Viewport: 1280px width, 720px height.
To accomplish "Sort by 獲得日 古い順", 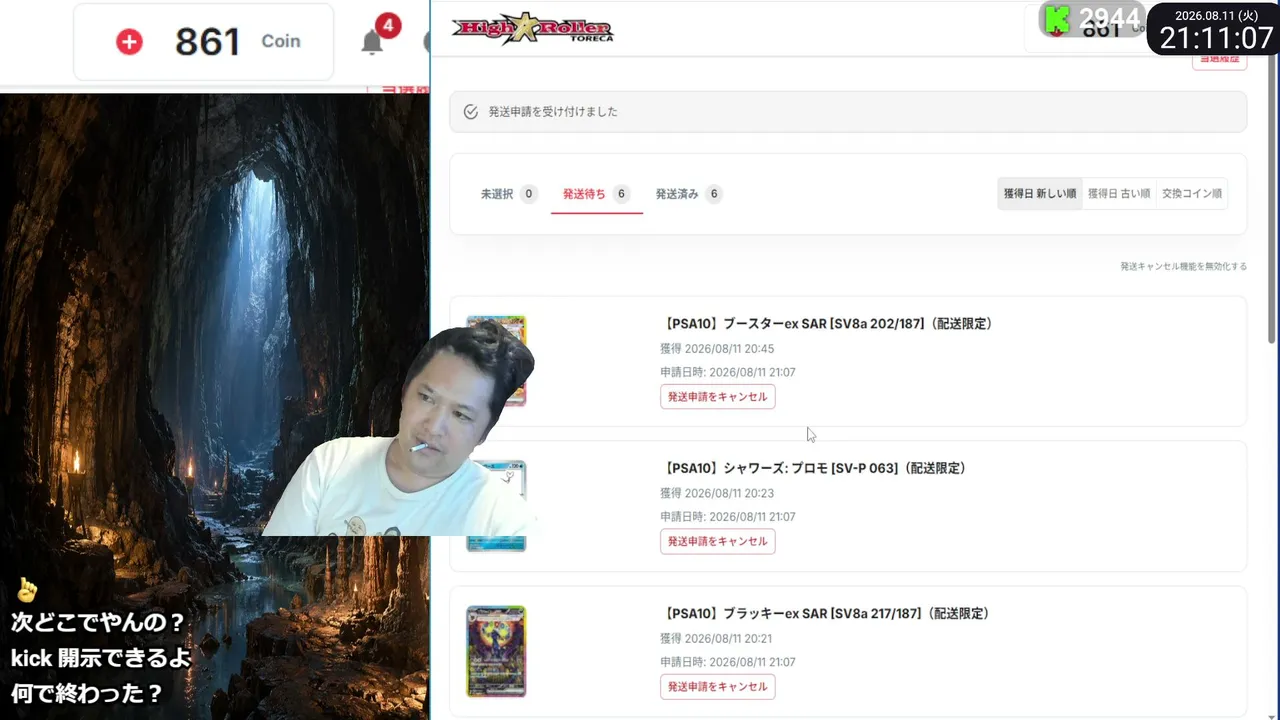I will [x=1119, y=194].
